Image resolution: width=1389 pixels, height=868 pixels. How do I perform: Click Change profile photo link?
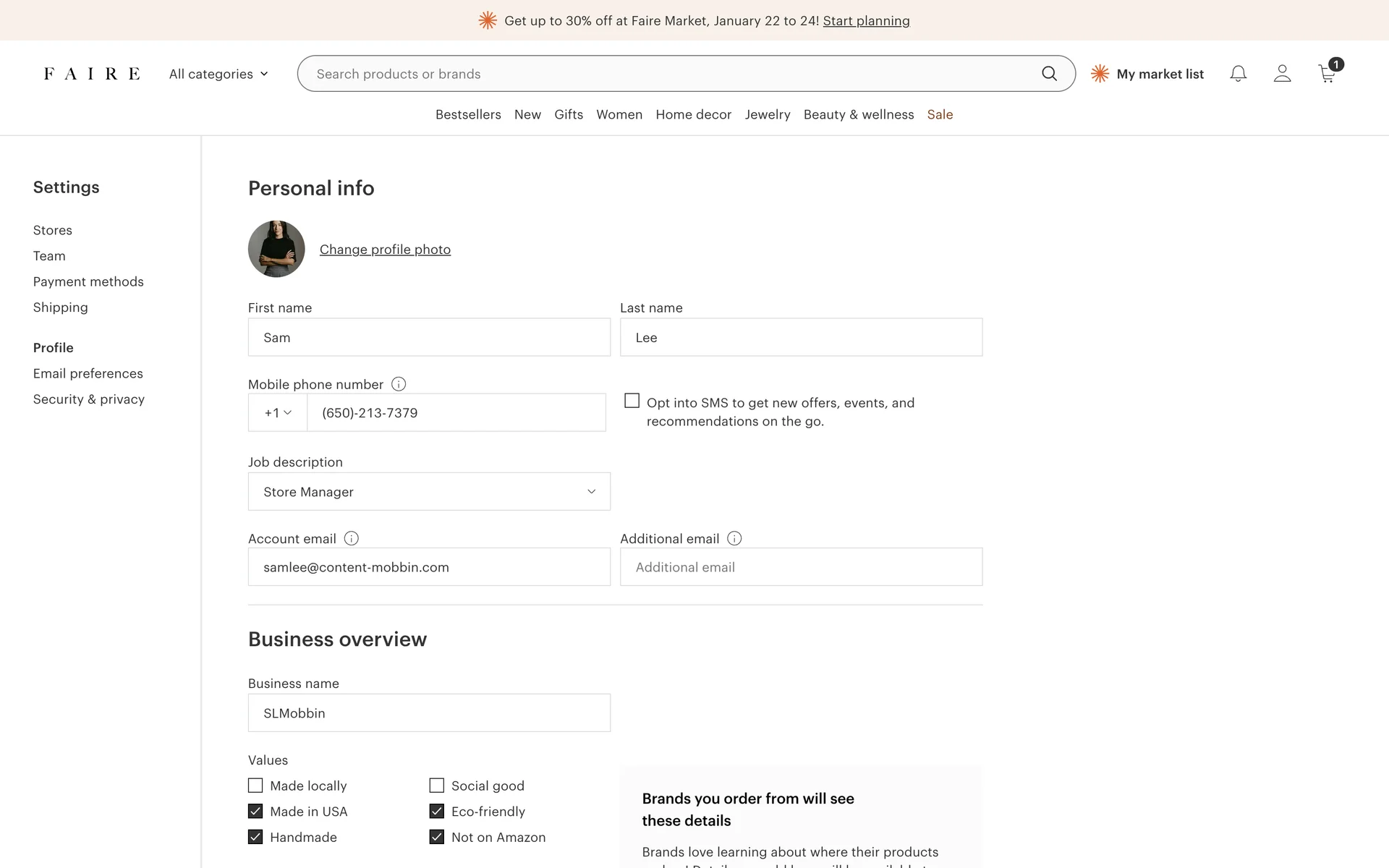coord(385,250)
